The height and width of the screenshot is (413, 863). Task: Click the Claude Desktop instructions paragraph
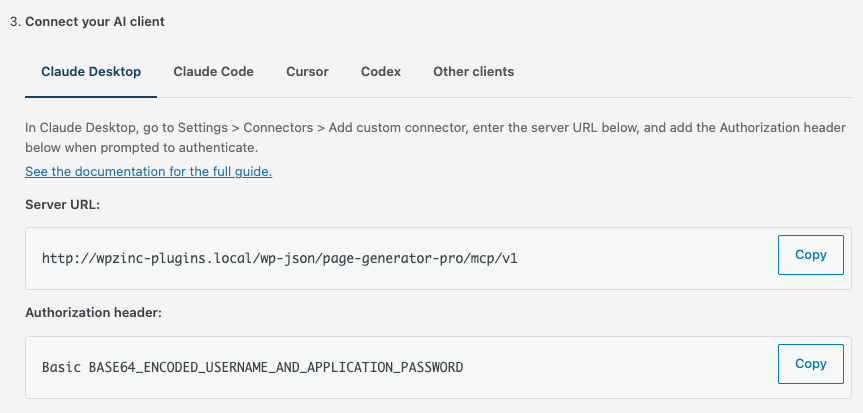point(435,138)
